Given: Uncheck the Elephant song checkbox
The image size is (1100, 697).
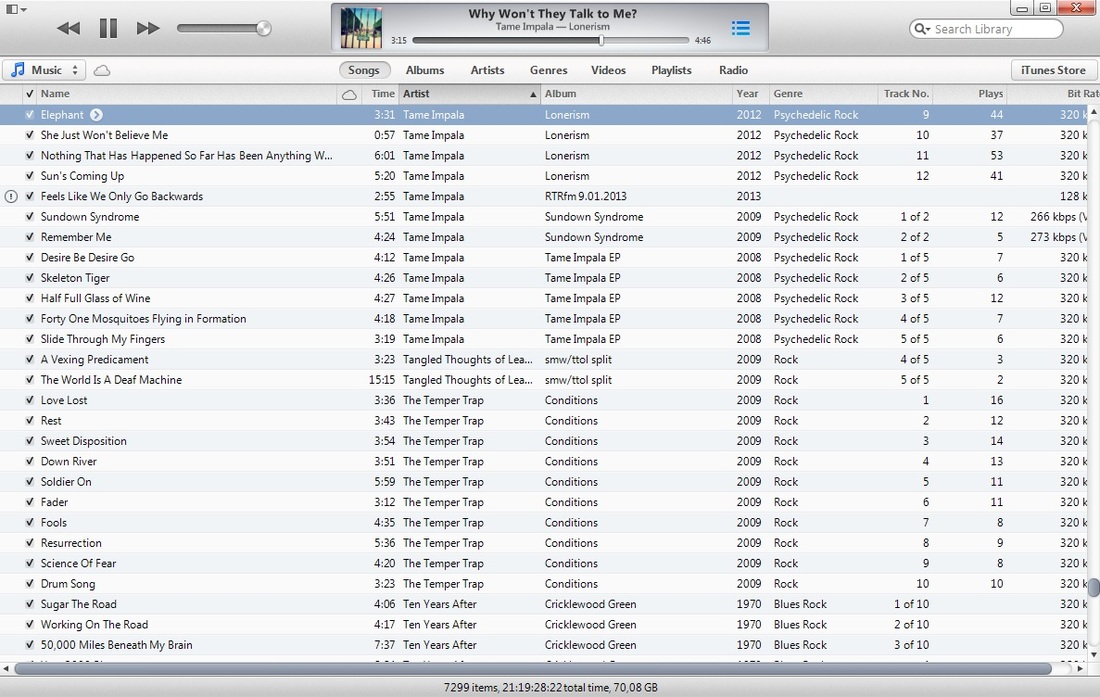Looking at the screenshot, I should point(29,114).
